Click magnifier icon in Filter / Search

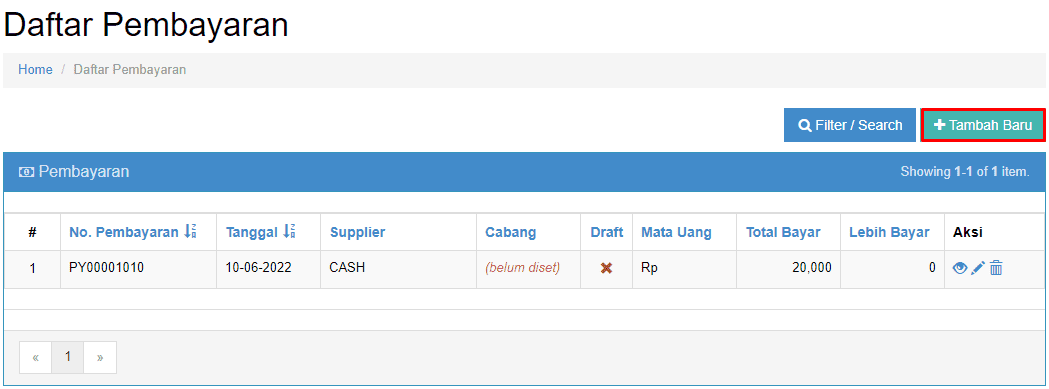coord(805,125)
